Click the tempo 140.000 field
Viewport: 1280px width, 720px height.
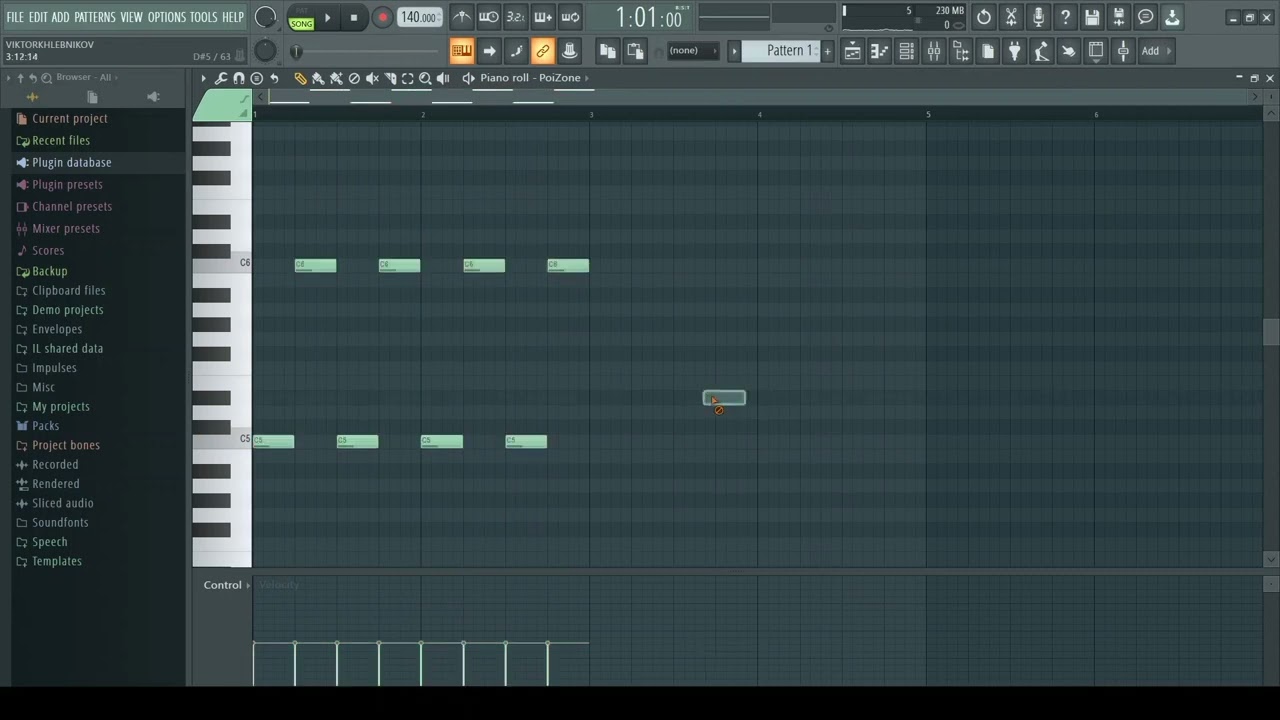click(x=419, y=17)
